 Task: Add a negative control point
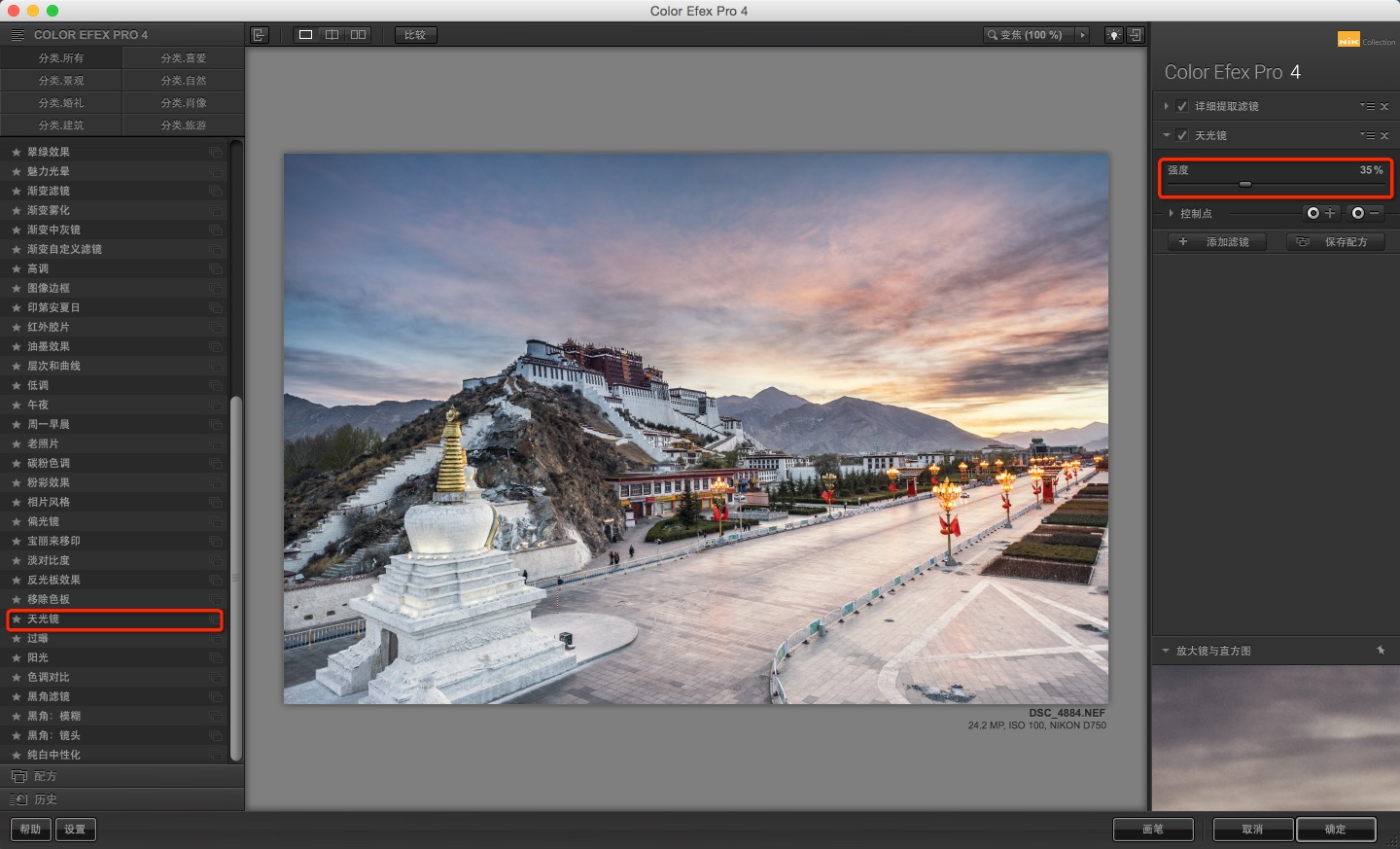coord(1367,213)
